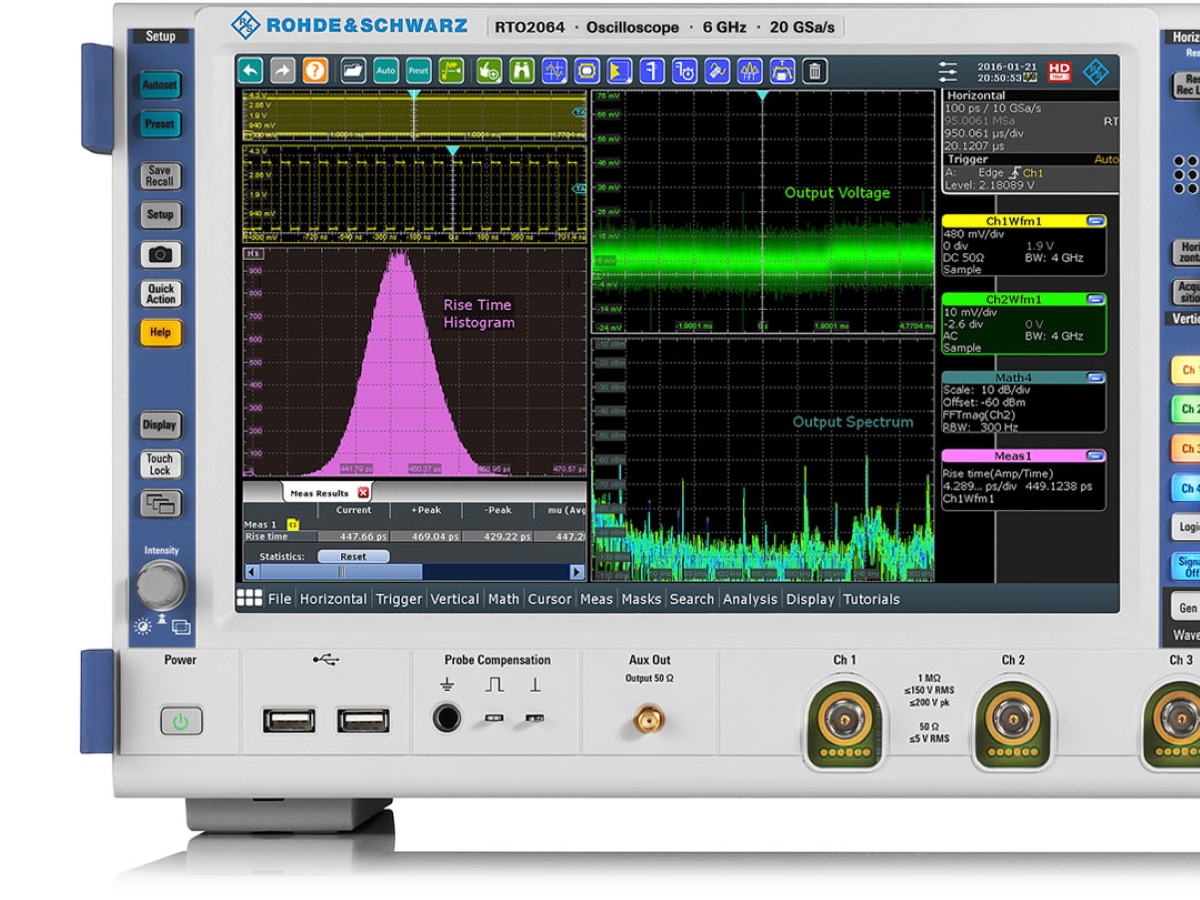The image size is (1200, 900).
Task: Open the Math menu
Action: pyautogui.click(x=504, y=599)
